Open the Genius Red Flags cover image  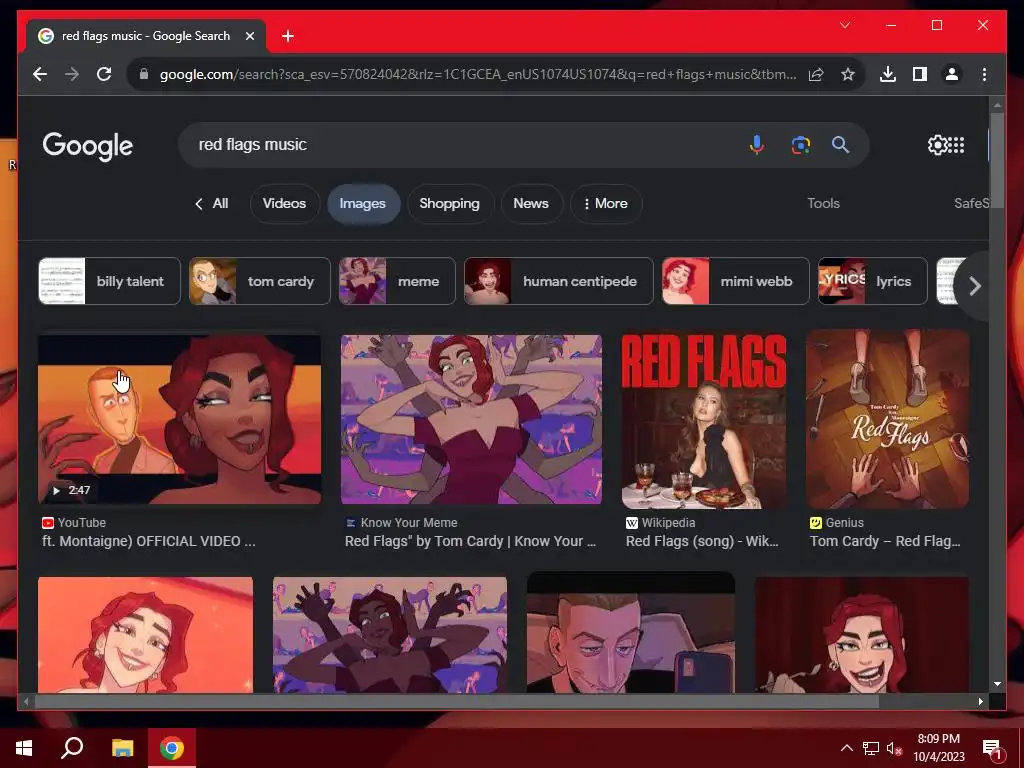click(x=887, y=419)
